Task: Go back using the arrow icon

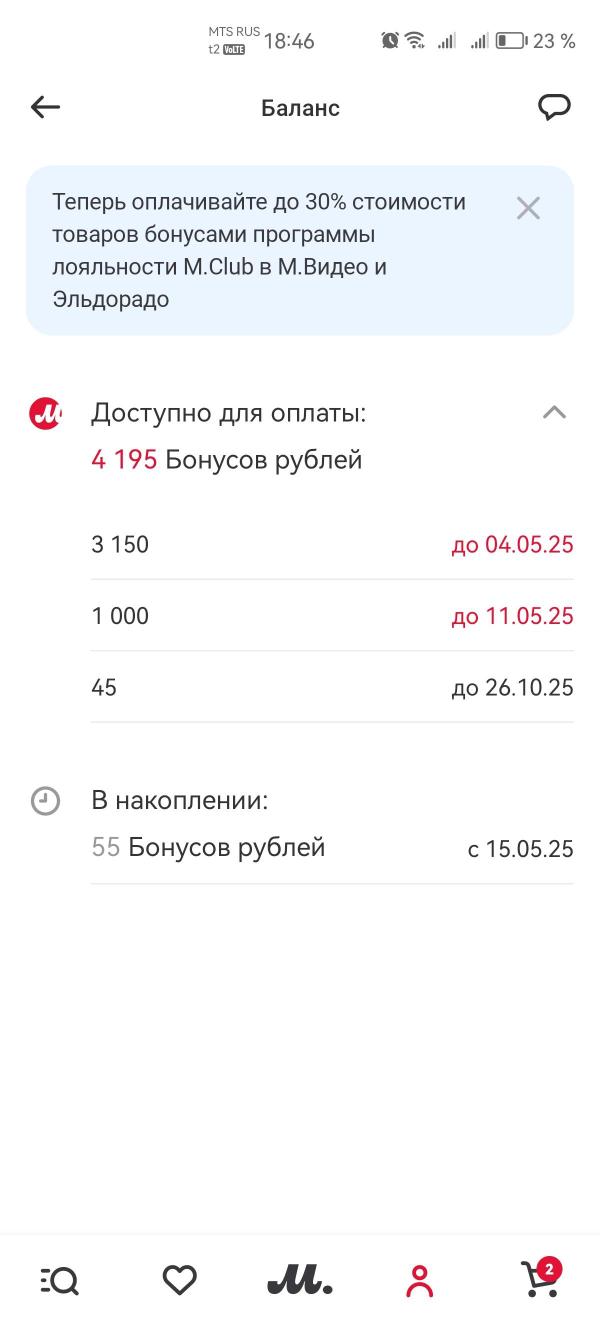Action: coord(46,107)
